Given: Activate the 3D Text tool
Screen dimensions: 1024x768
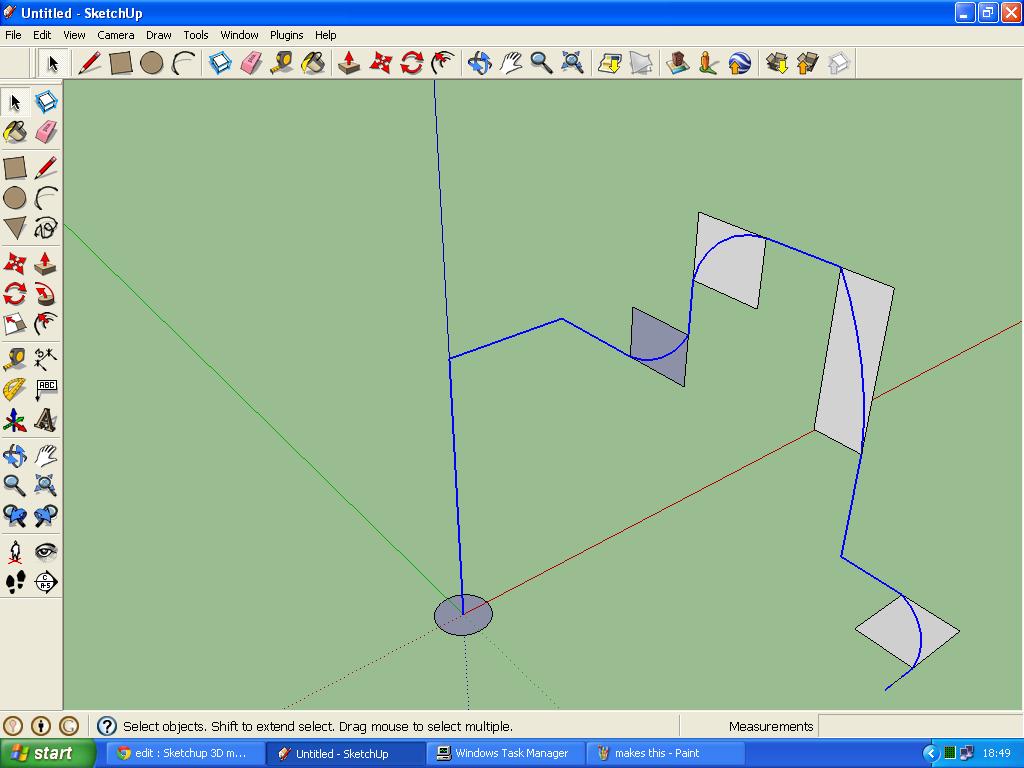Looking at the screenshot, I should pyautogui.click(x=46, y=420).
